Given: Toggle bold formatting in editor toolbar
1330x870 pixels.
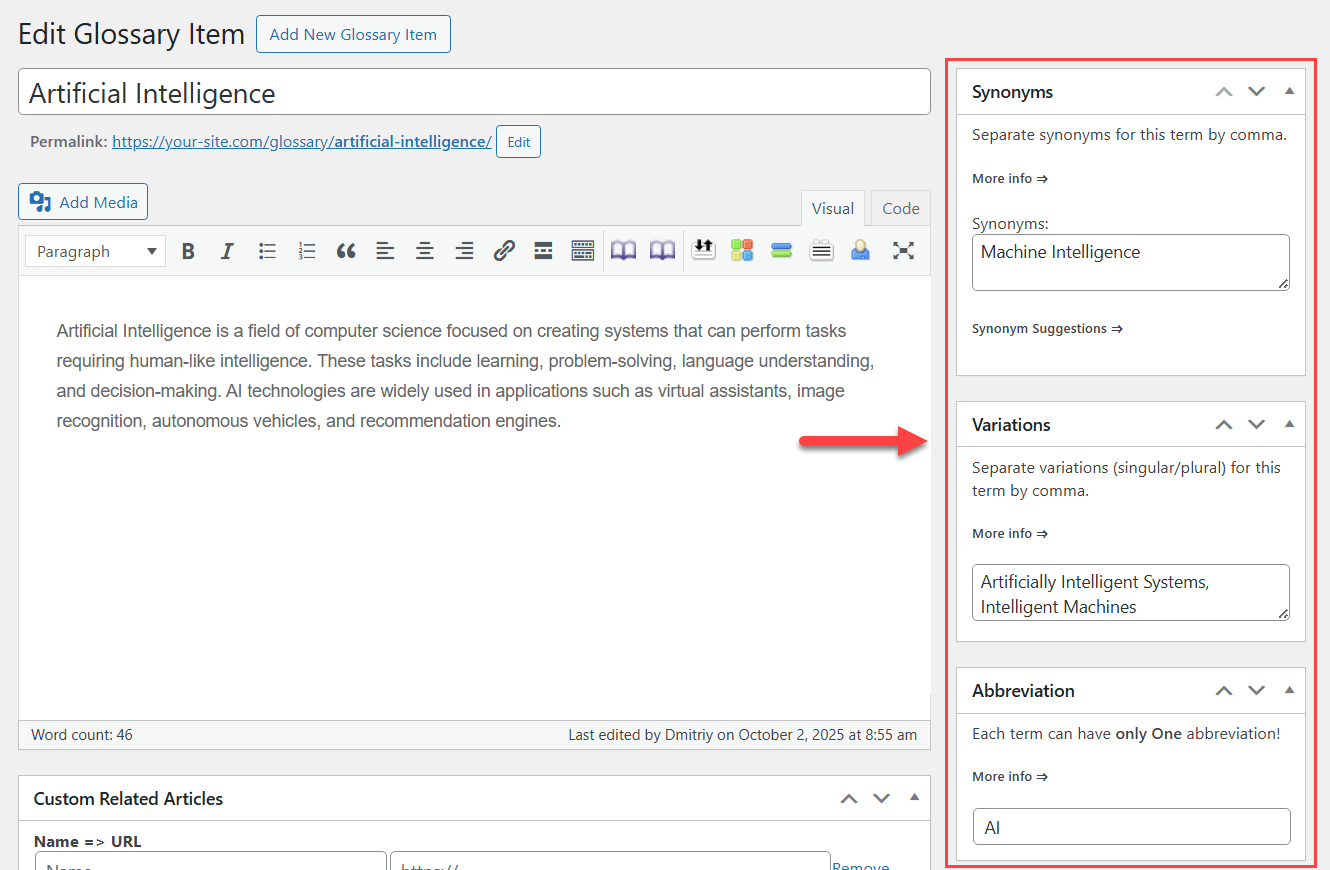Looking at the screenshot, I should click(188, 251).
